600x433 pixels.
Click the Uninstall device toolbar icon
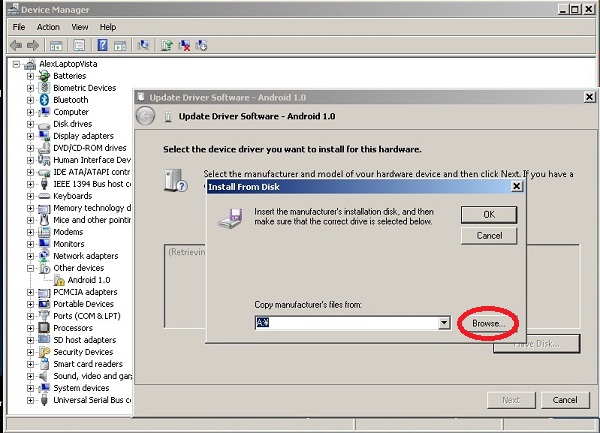184,46
